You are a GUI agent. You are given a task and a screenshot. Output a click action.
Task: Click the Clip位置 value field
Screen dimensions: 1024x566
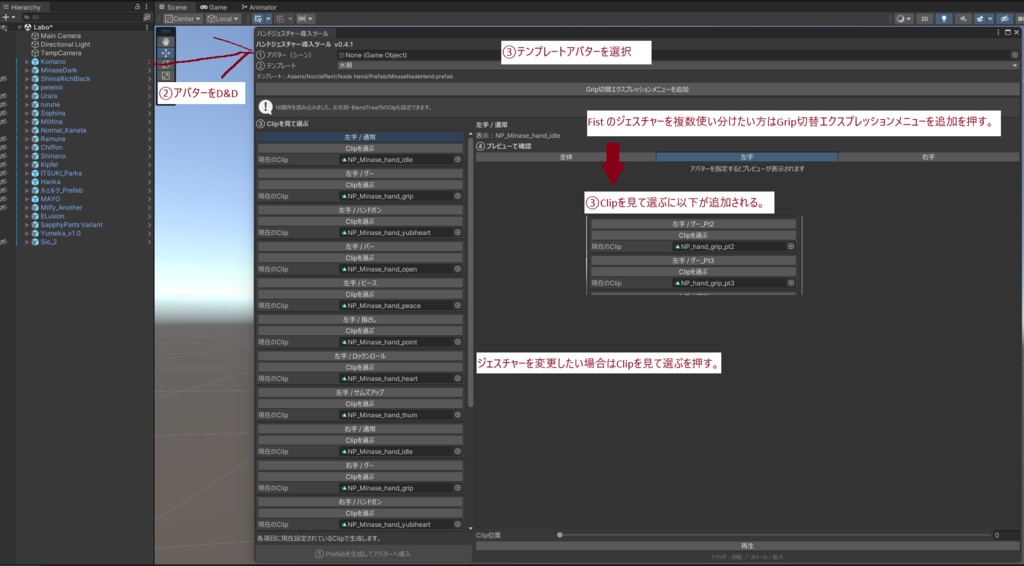click(1005, 535)
